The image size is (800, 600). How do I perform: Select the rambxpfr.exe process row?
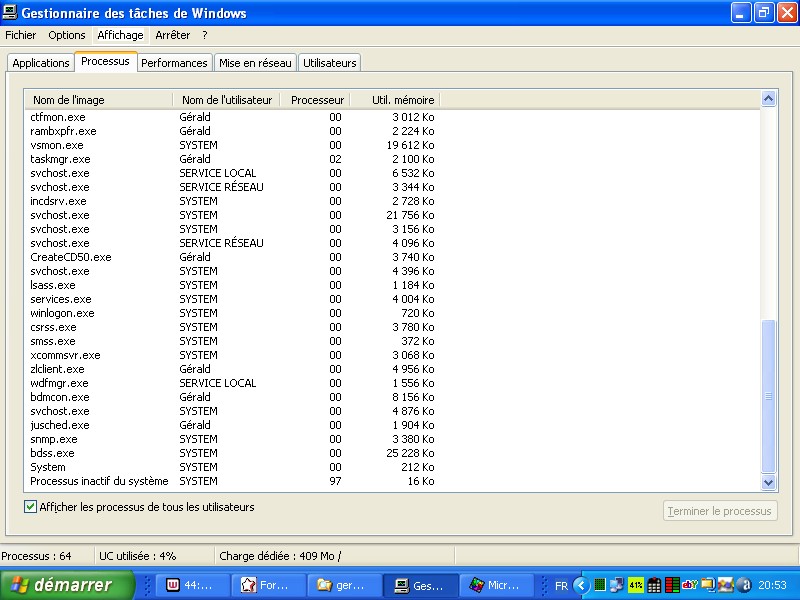pos(232,131)
